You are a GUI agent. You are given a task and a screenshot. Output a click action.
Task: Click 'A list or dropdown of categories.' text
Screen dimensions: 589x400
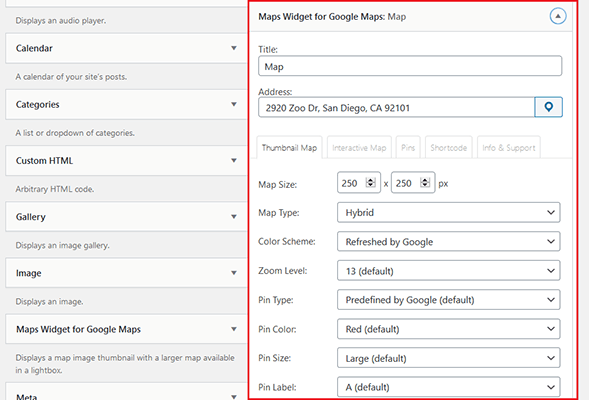(75, 133)
